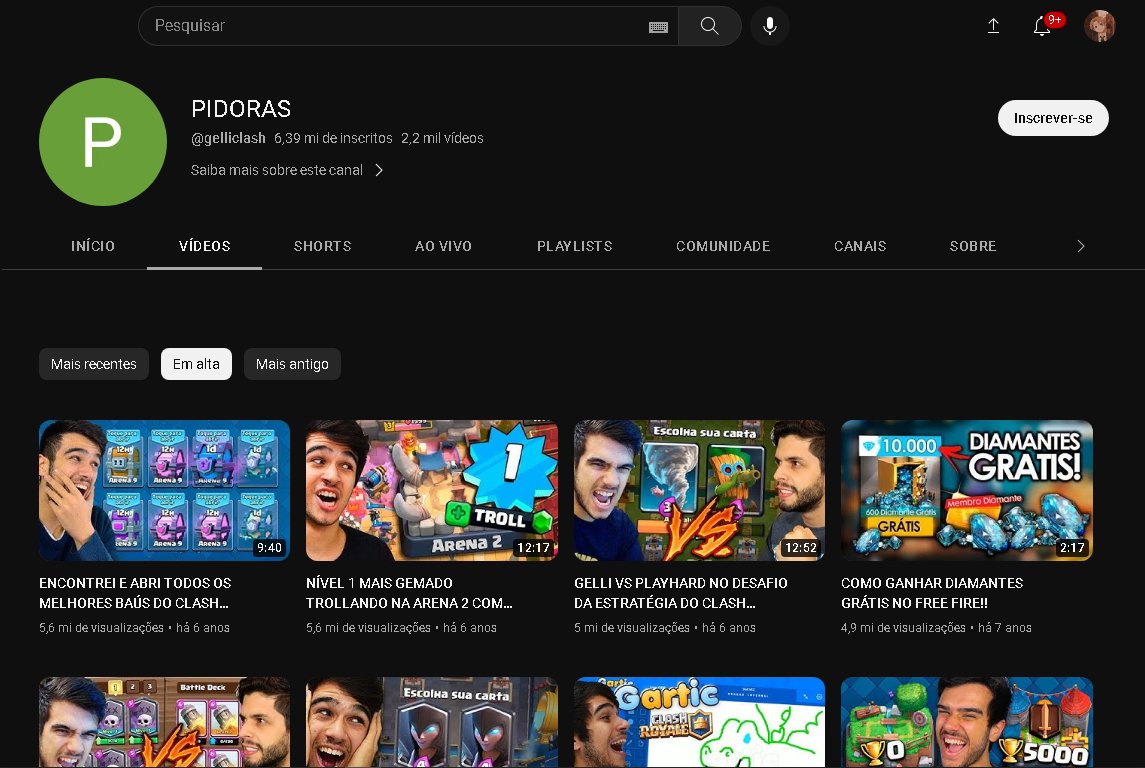Open the PLAYLISTS tab

tap(575, 246)
